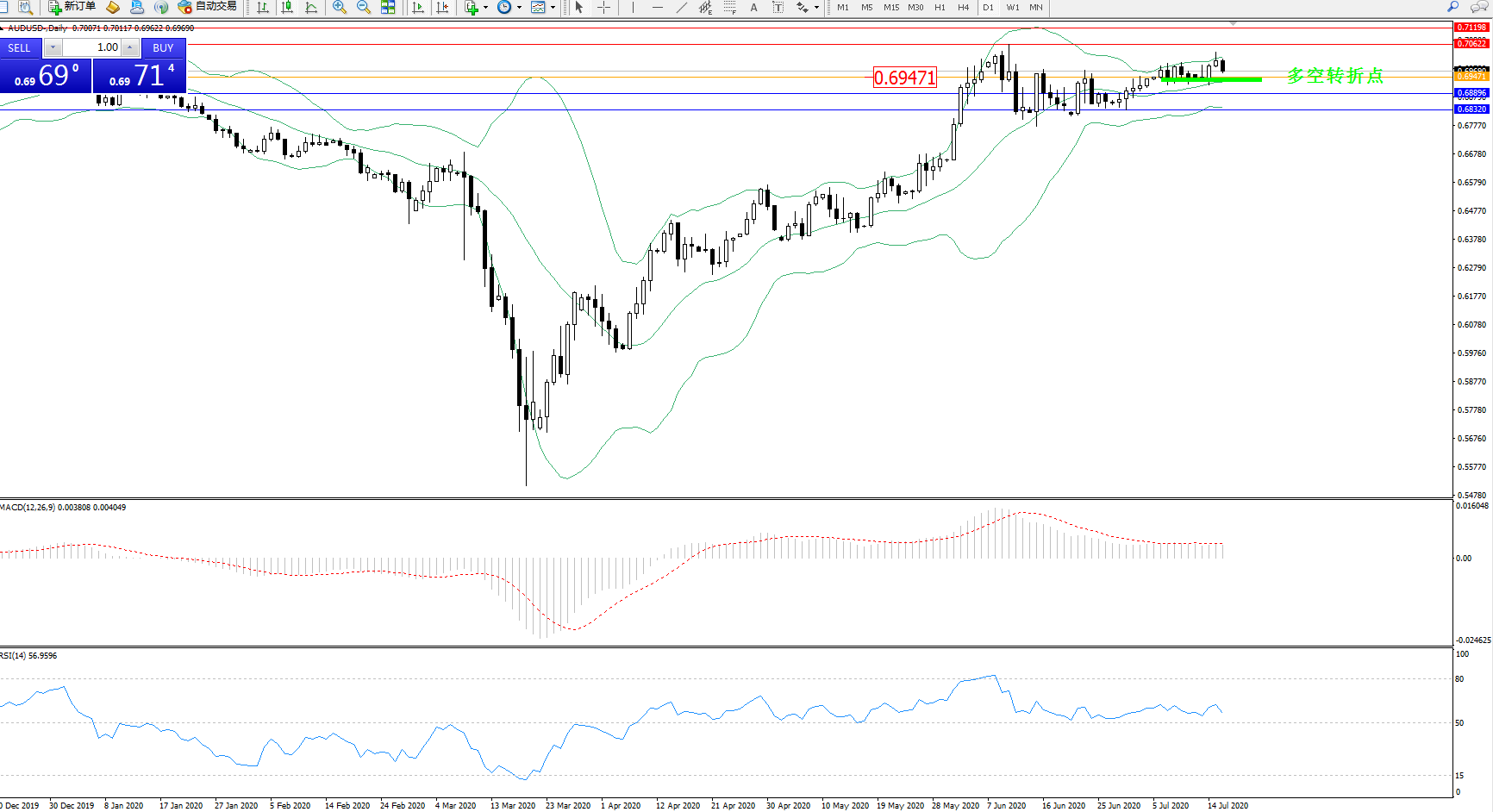Choose the trendline drawing tool
The width and height of the screenshot is (1493, 812).
coord(682,7)
